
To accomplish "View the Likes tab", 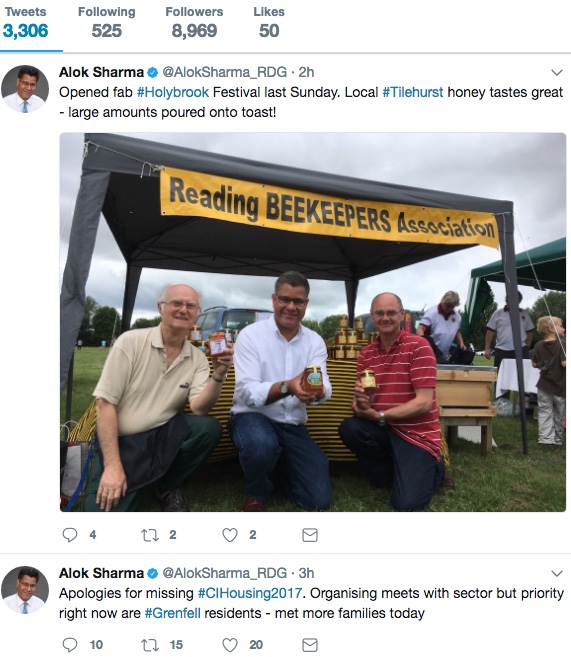I will [269, 23].
